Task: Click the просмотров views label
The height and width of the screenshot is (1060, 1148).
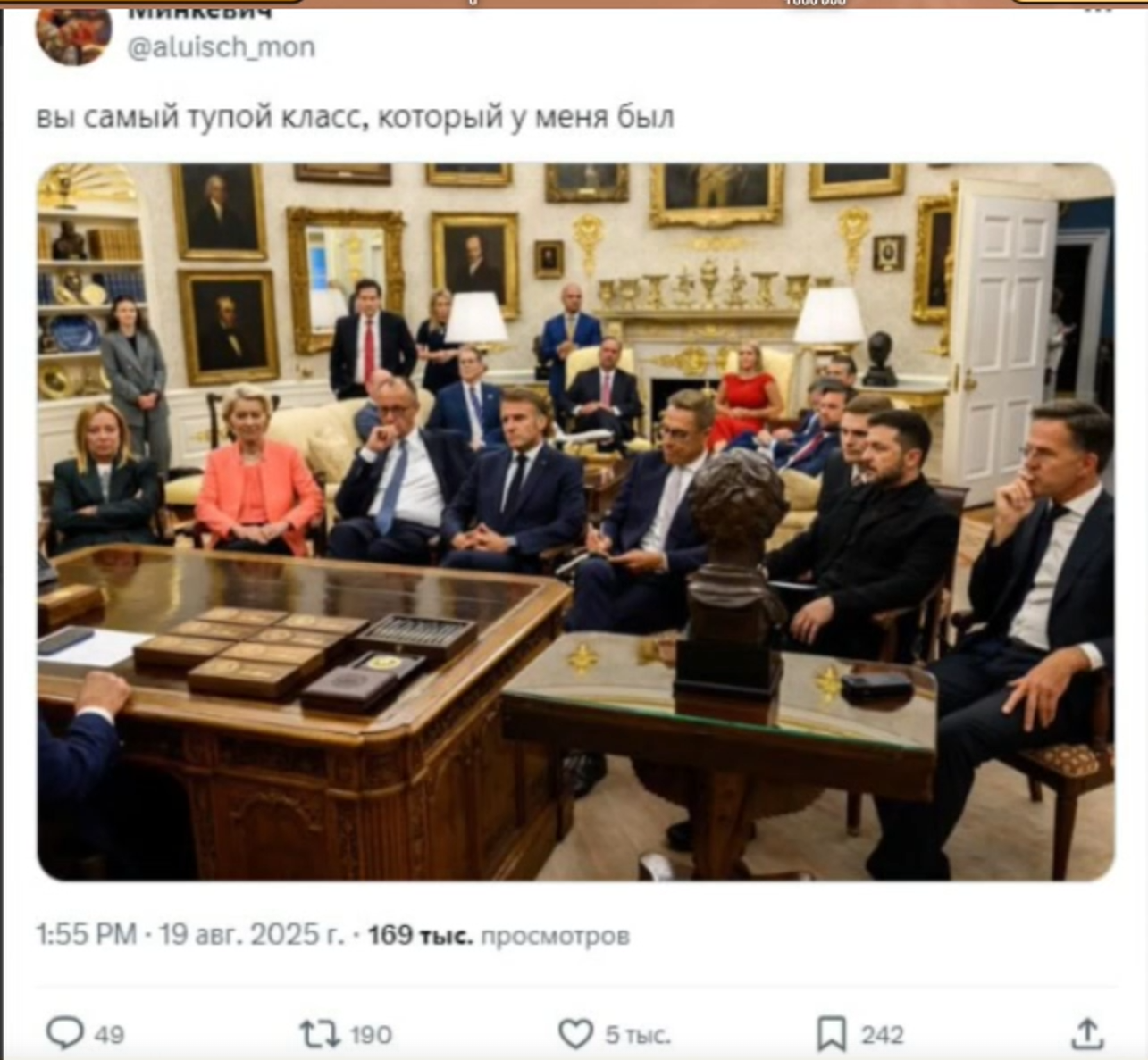Action: (555, 936)
